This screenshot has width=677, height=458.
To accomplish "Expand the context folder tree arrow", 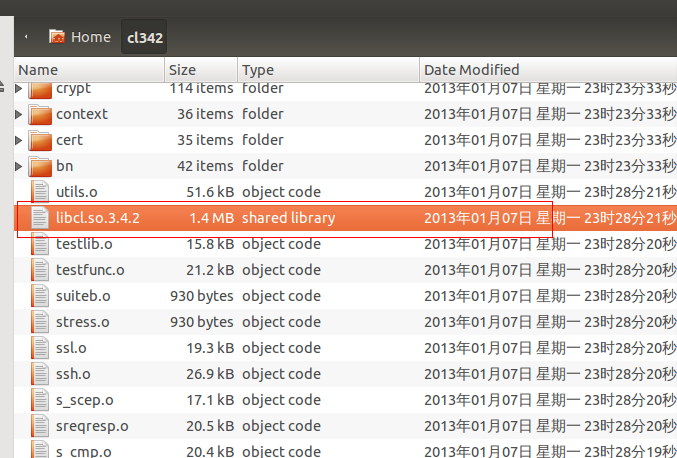I will [19, 114].
